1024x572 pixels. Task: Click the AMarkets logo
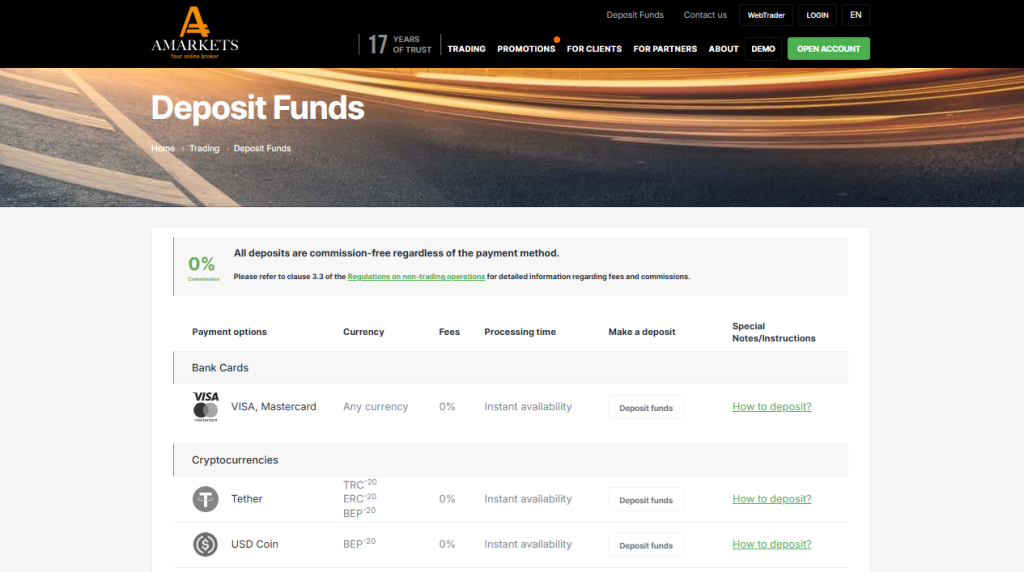[x=195, y=33]
